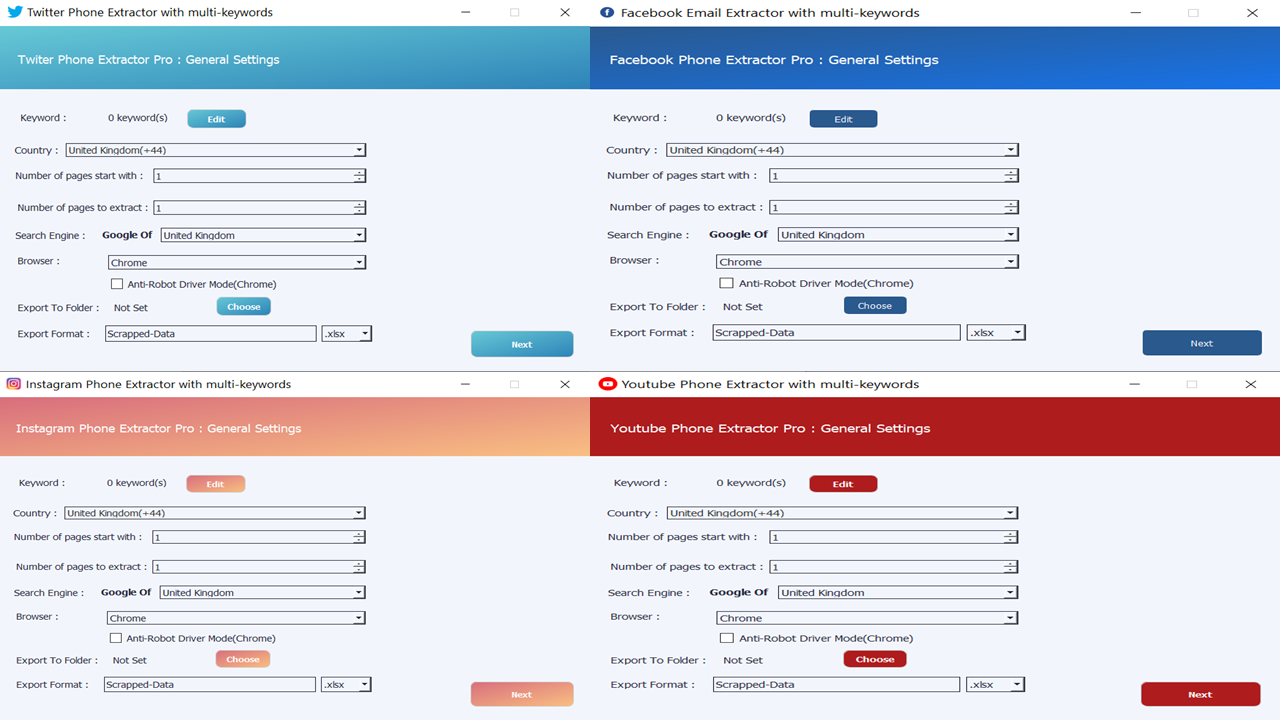This screenshot has height=720, width=1280.
Task: Click "0 keyword(s)" text in Facebook window
Action: (x=751, y=118)
